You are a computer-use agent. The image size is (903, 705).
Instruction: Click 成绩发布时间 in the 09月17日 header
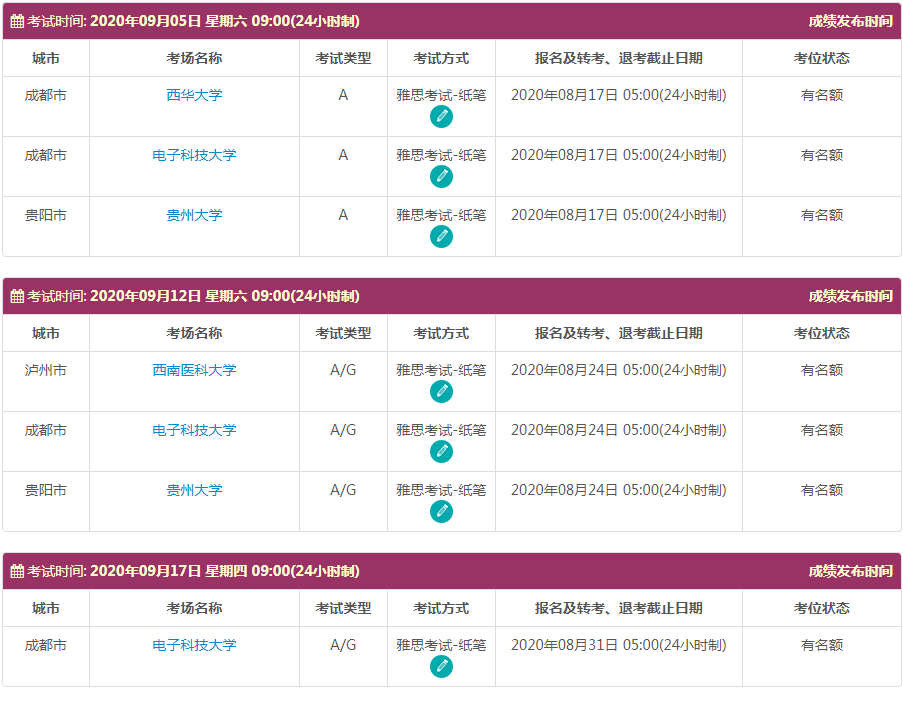coord(850,571)
